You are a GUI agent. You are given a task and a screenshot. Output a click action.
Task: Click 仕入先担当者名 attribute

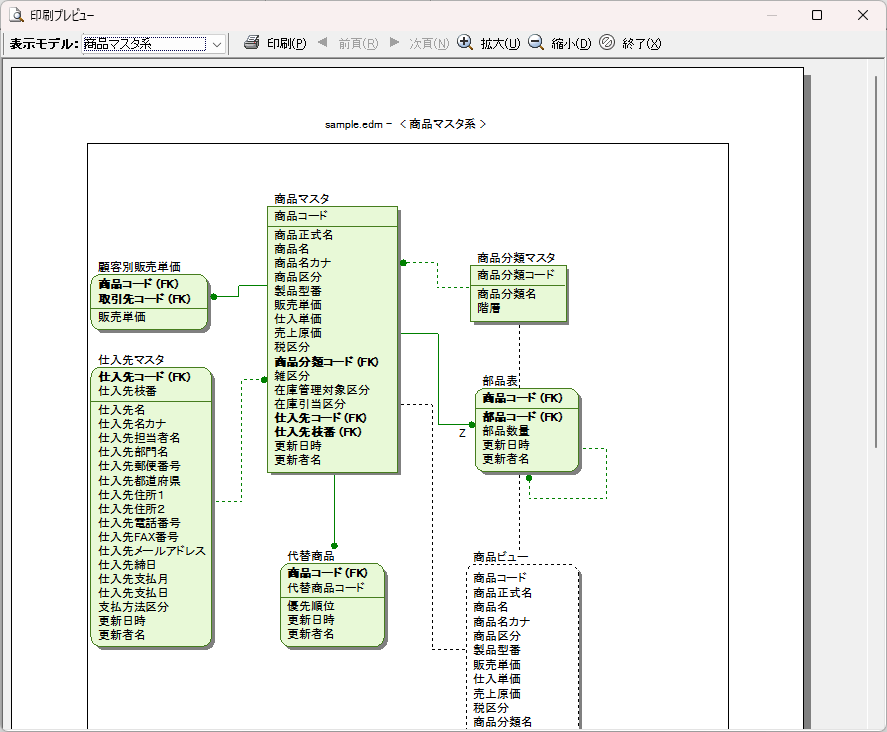[139, 438]
